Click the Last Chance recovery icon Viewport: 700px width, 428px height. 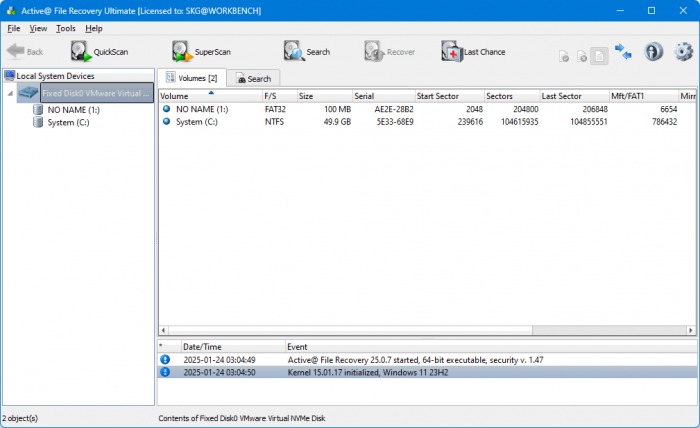473,51
